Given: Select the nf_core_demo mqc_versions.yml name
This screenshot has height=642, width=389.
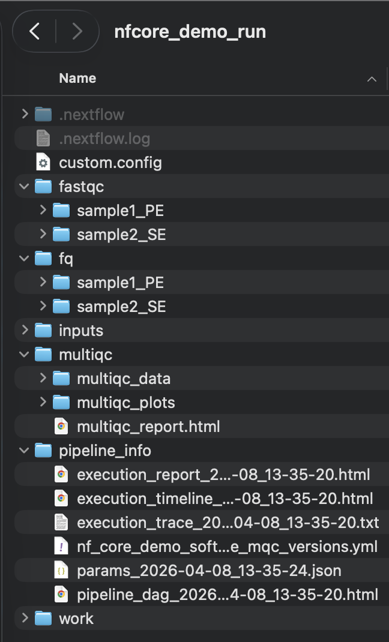Looking at the screenshot, I should (x=227, y=547).
